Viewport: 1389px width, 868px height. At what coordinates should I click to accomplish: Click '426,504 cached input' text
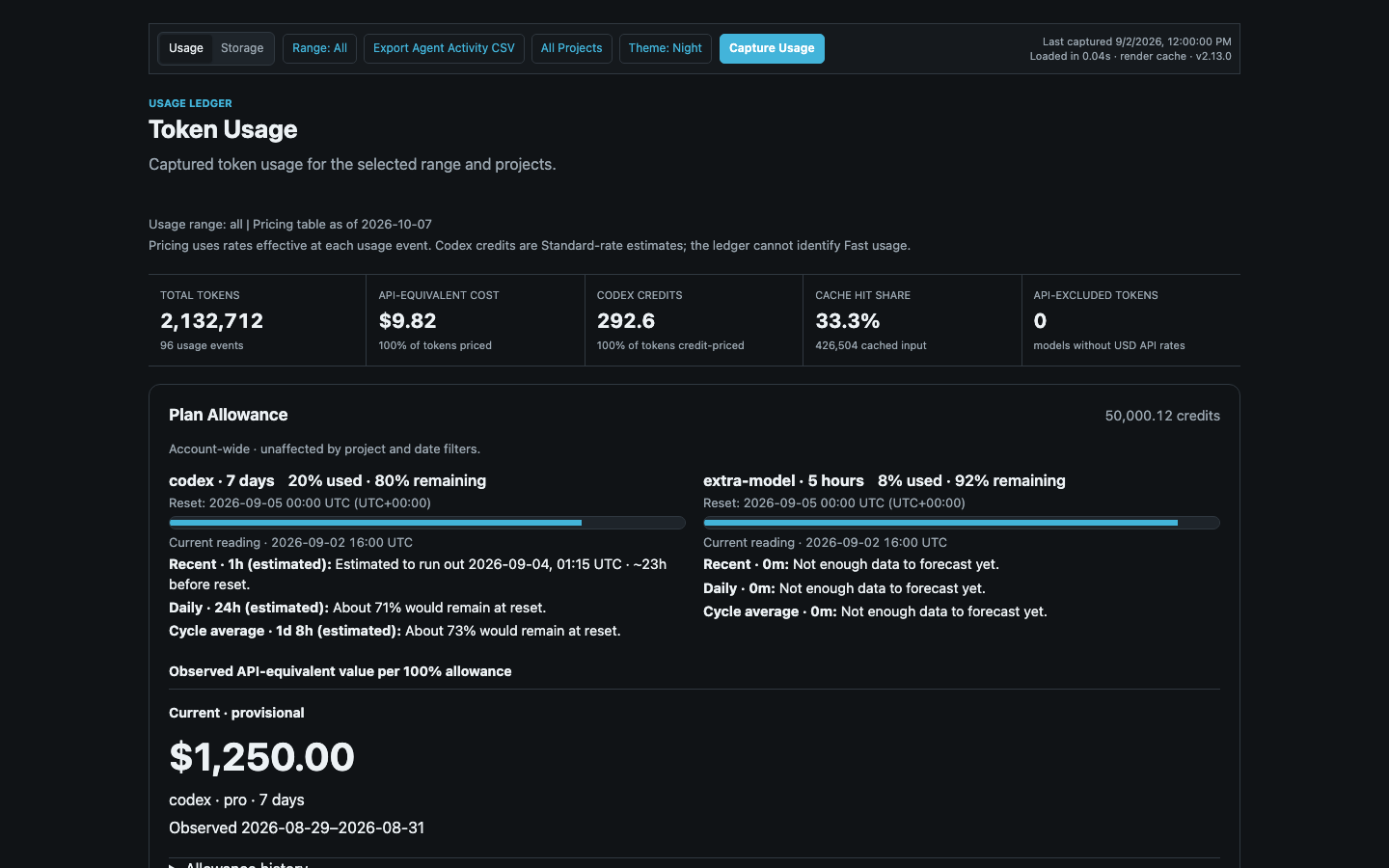tap(871, 345)
